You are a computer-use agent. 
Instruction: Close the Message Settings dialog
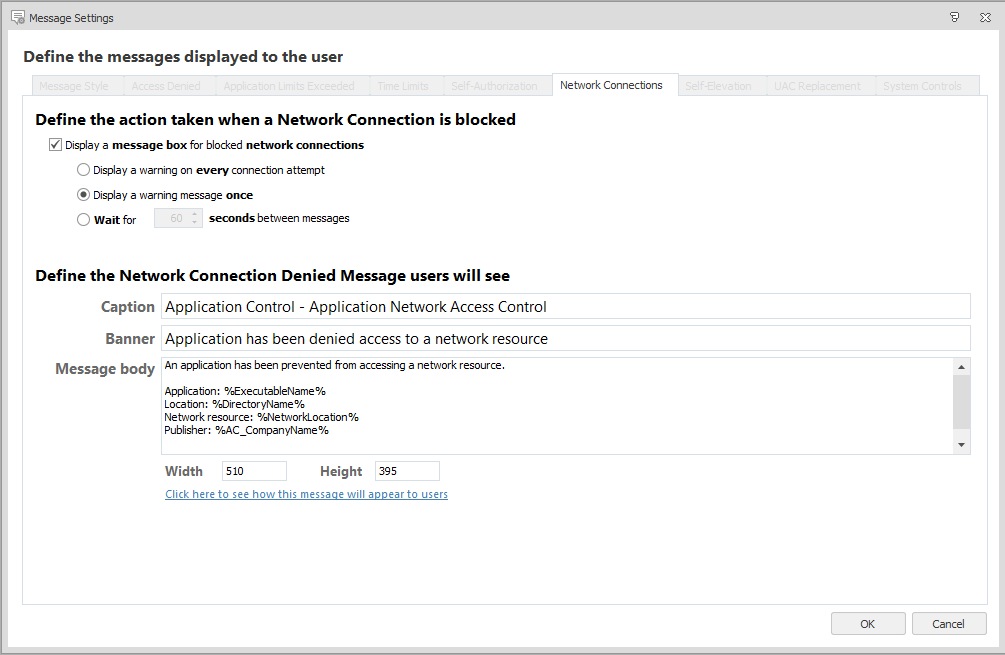985,17
